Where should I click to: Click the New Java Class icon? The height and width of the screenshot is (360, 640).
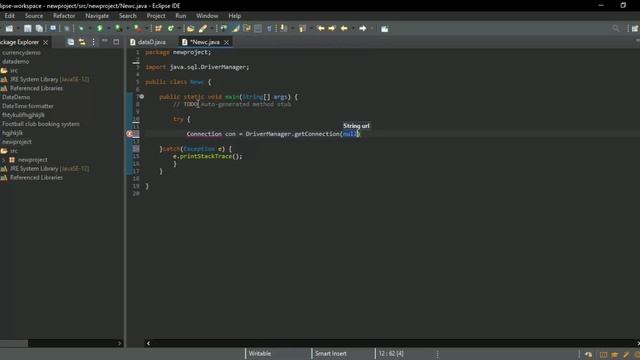tap(171, 28)
